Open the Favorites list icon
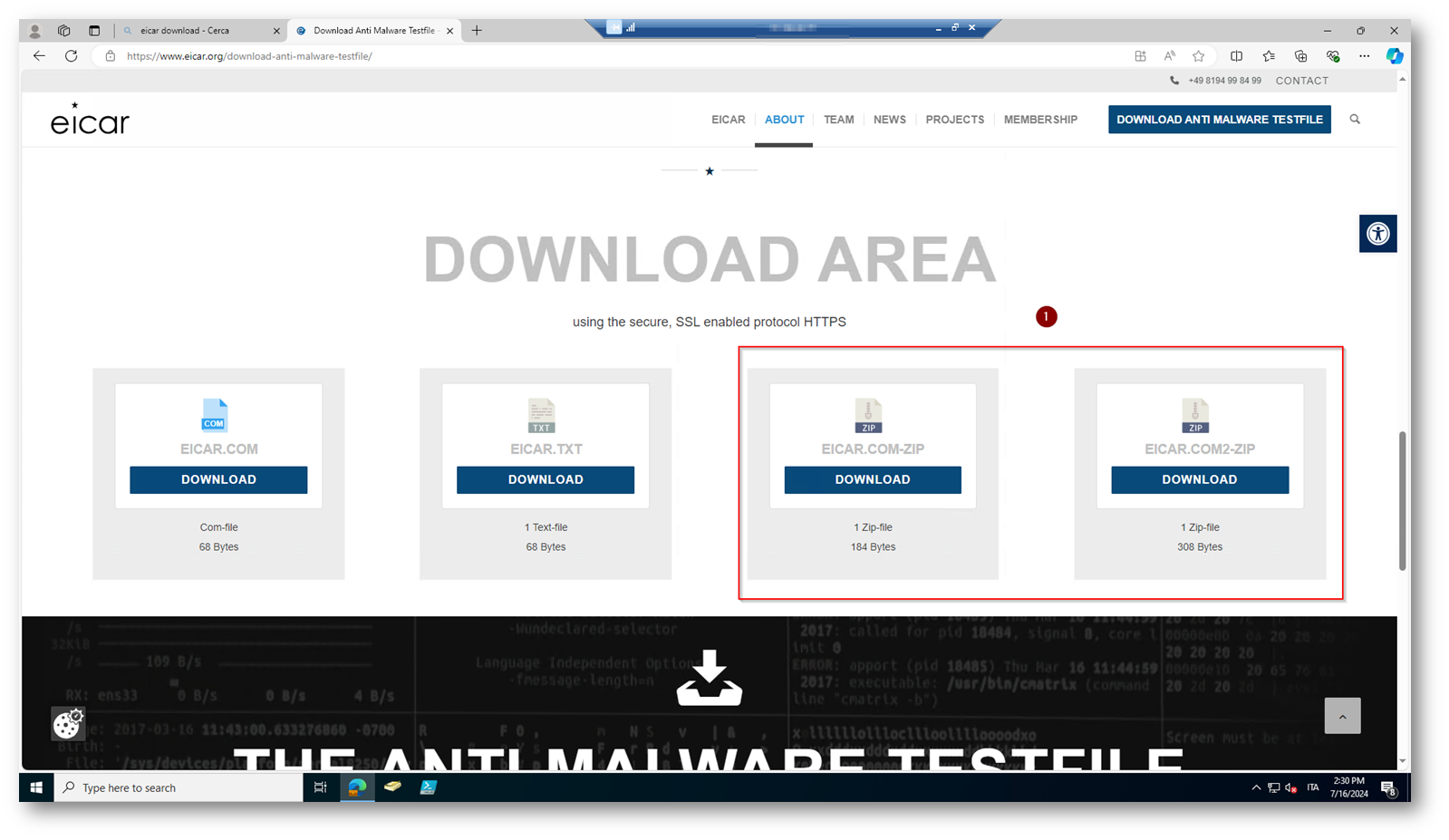This screenshot has width=1449, height=840. click(x=1269, y=56)
